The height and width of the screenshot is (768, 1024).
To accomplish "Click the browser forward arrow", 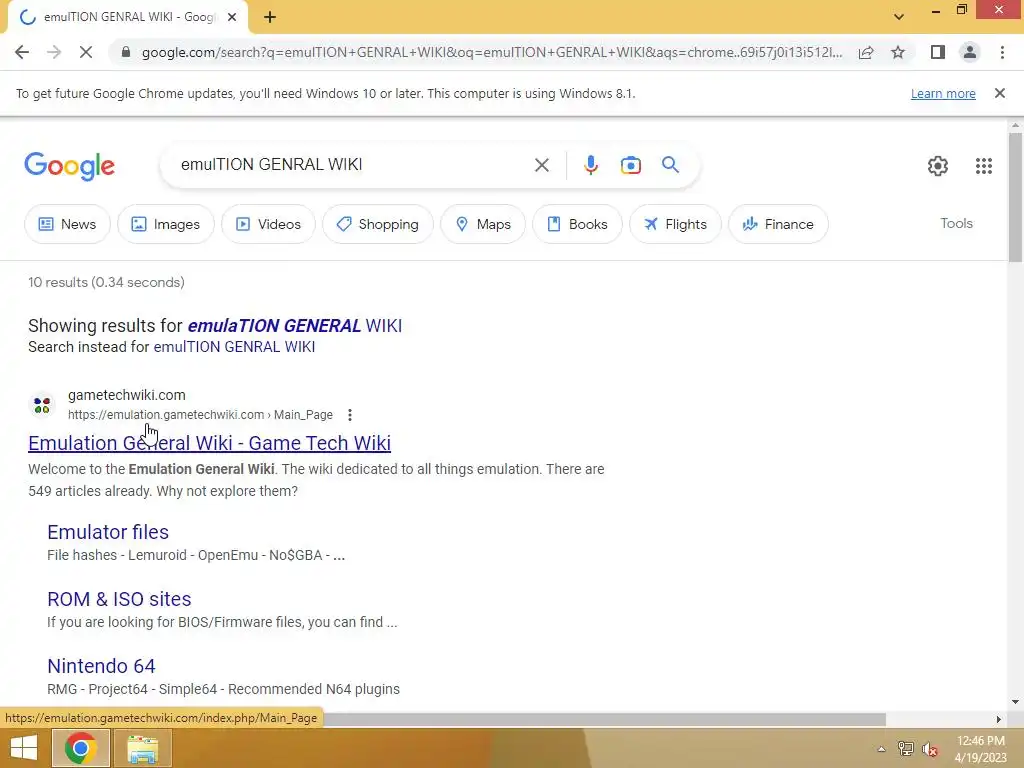I will (x=54, y=52).
